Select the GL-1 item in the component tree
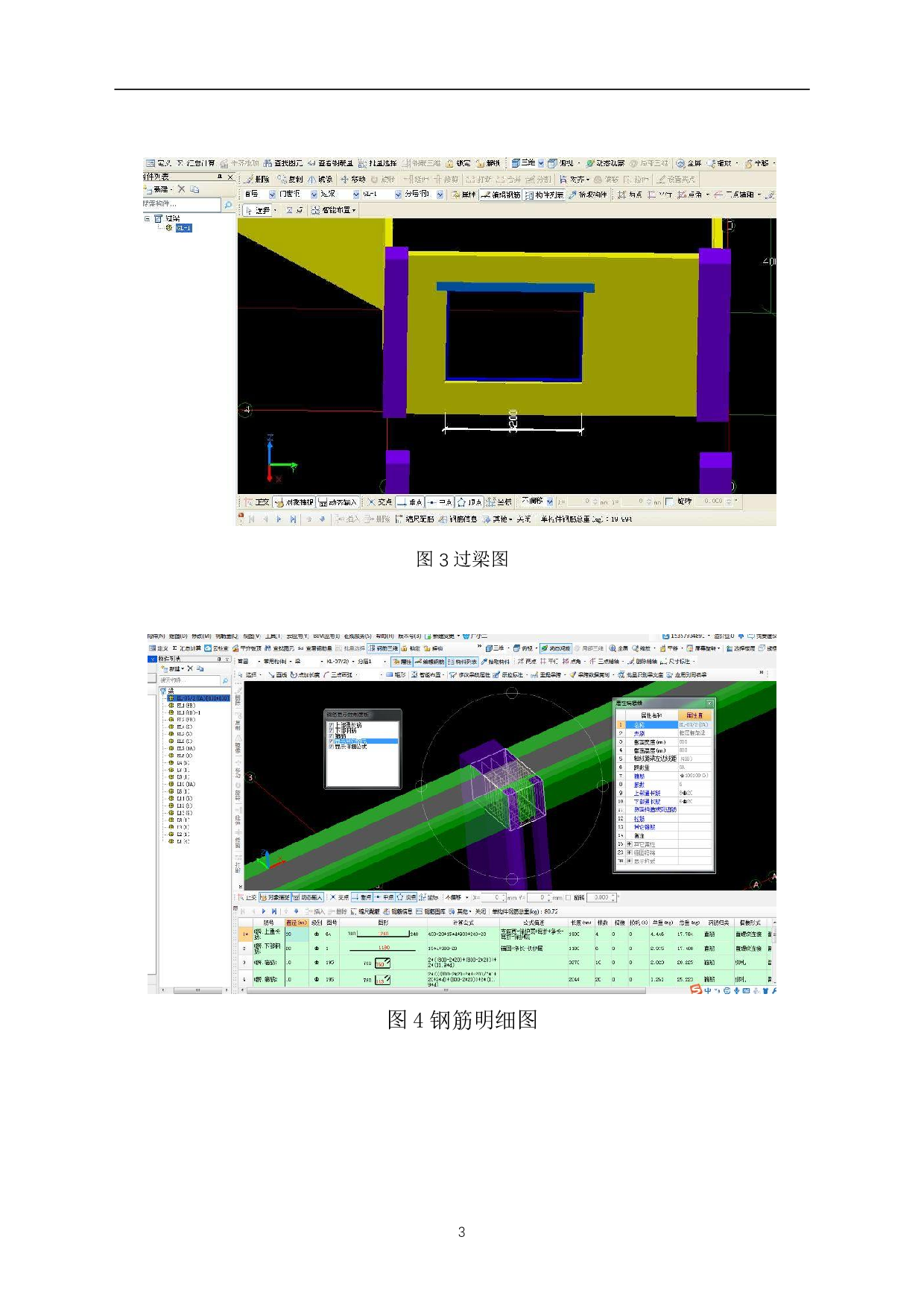Screen dimensions: 924x1307 click(183, 228)
